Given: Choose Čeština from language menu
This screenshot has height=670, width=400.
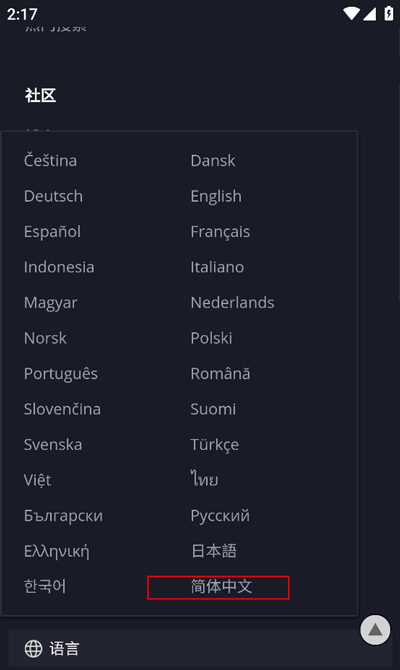Looking at the screenshot, I should pos(50,161).
